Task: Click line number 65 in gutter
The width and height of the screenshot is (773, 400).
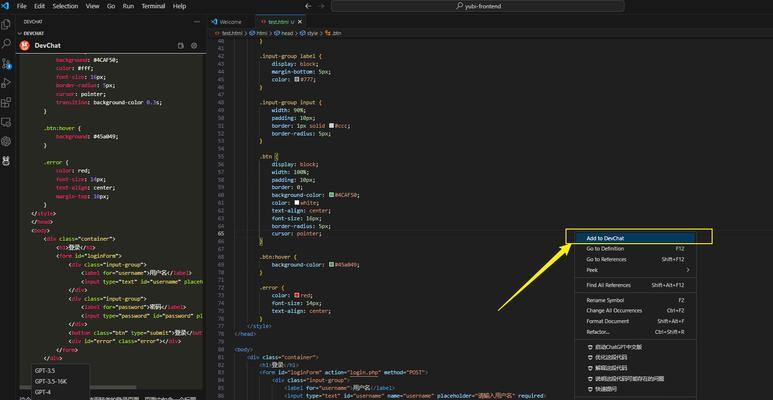Action: pos(220,233)
